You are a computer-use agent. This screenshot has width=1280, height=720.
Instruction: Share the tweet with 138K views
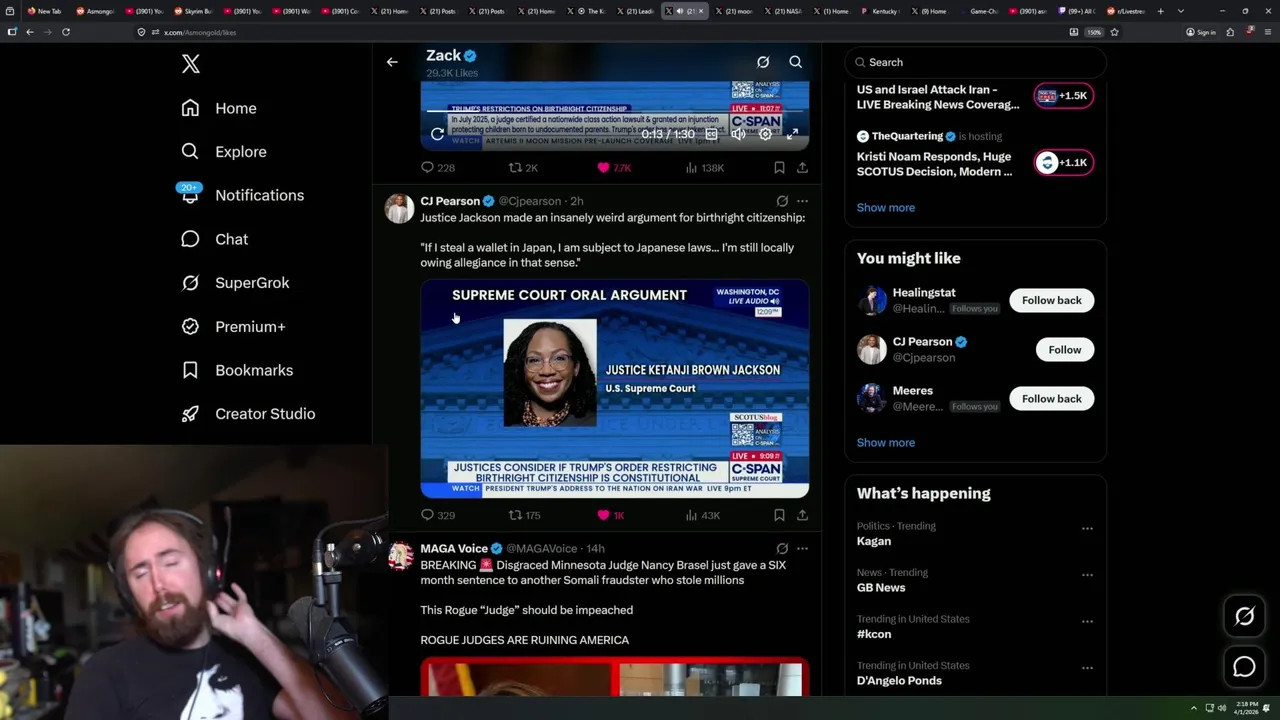[802, 168]
